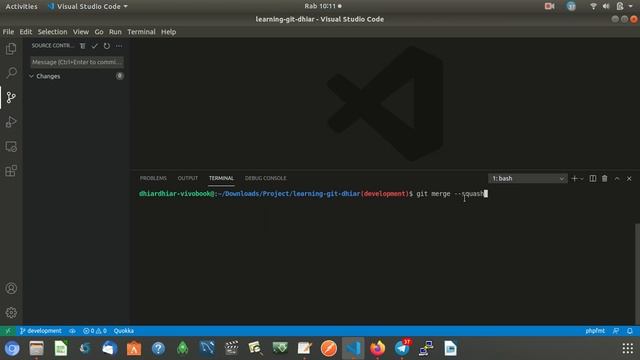Screen dimensions: 640x360
Task: Open the Extensions view
Action: point(11,171)
